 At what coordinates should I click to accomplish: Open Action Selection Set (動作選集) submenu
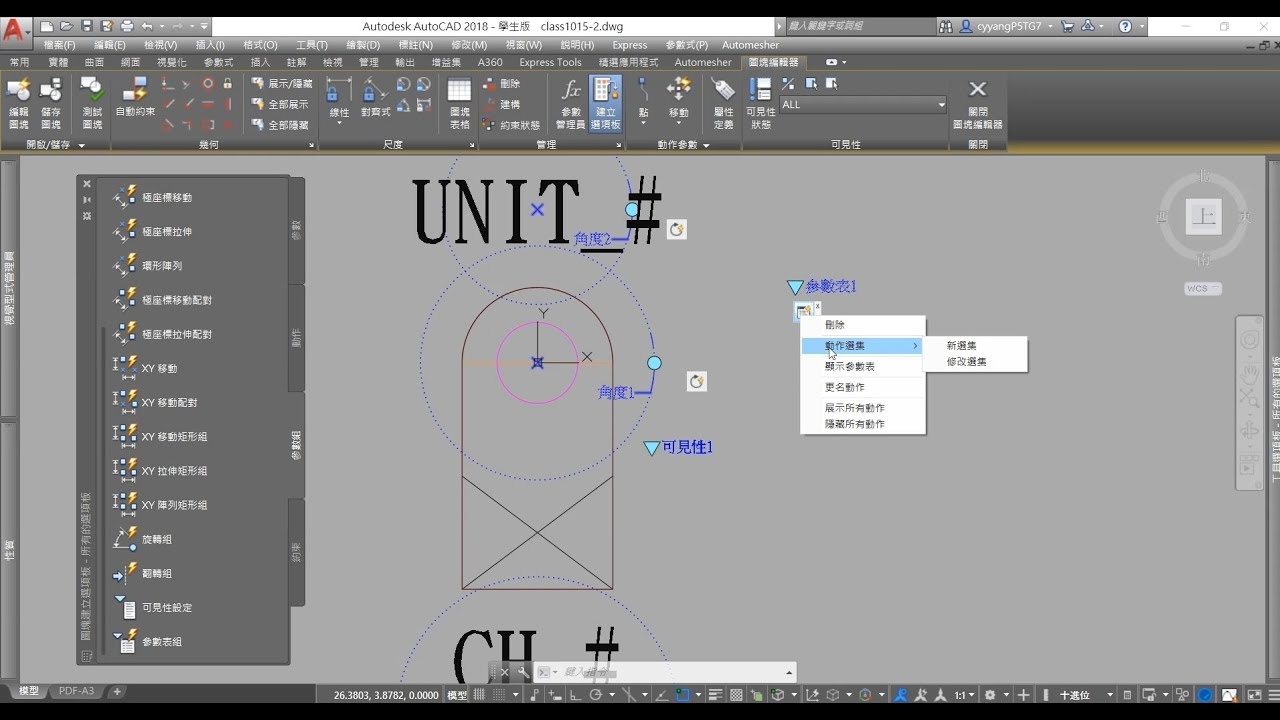pyautogui.click(x=863, y=346)
